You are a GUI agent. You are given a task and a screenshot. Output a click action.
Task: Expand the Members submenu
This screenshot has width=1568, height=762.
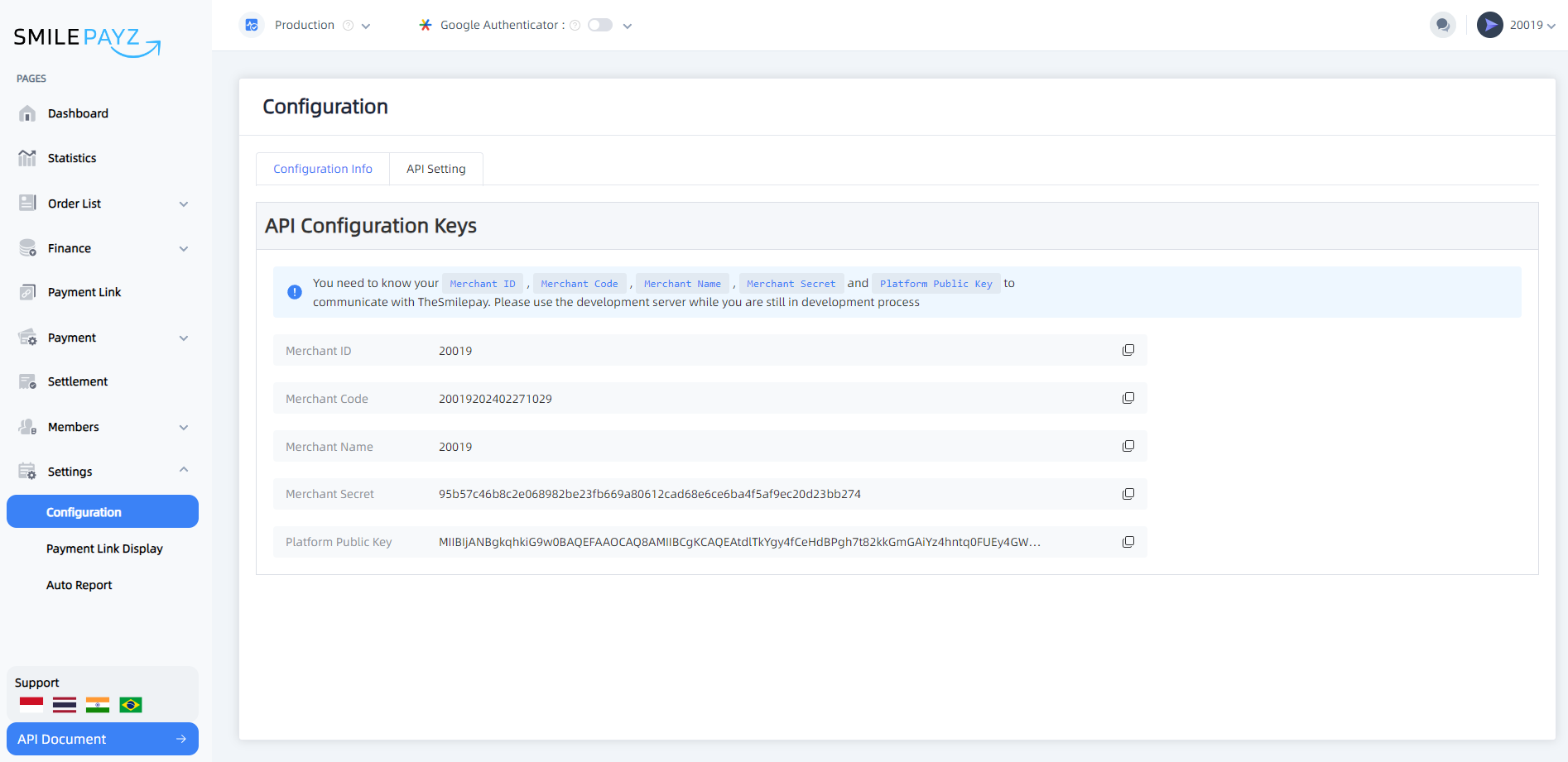pyautogui.click(x=184, y=427)
